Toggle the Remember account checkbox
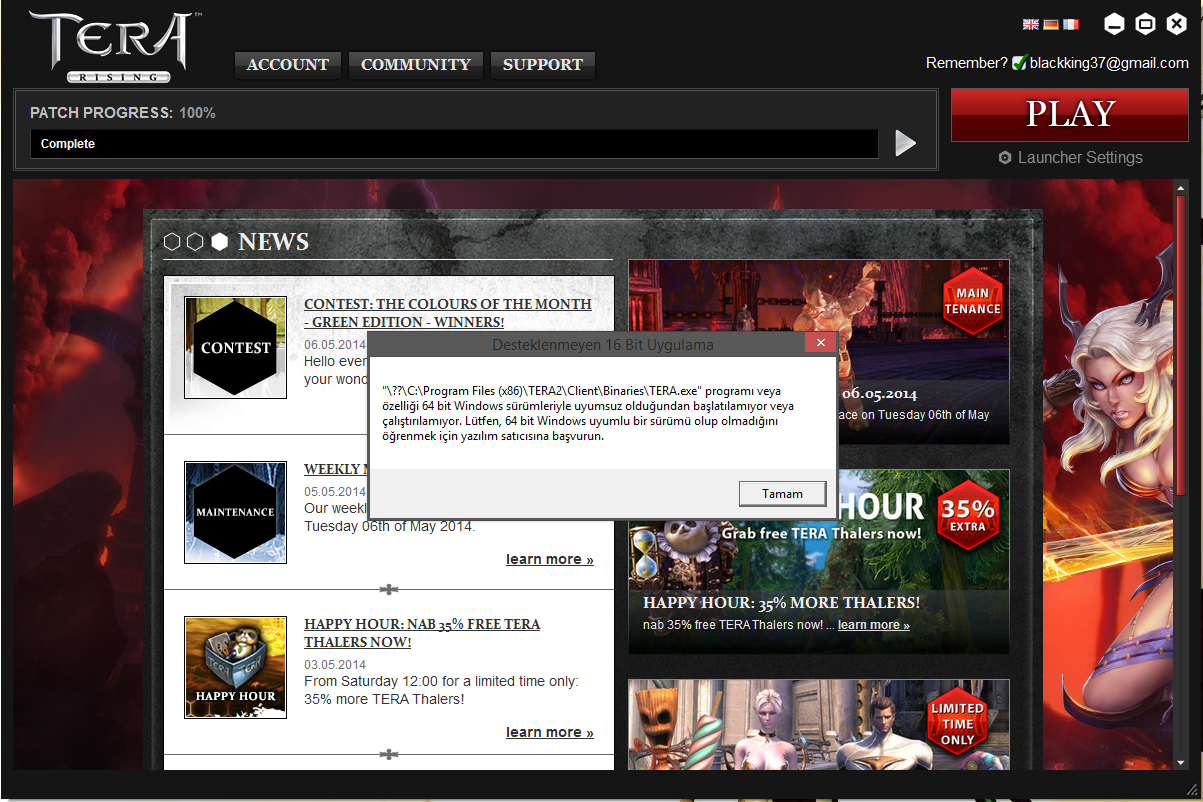Screen dimensions: 1203x802 coord(1019,63)
